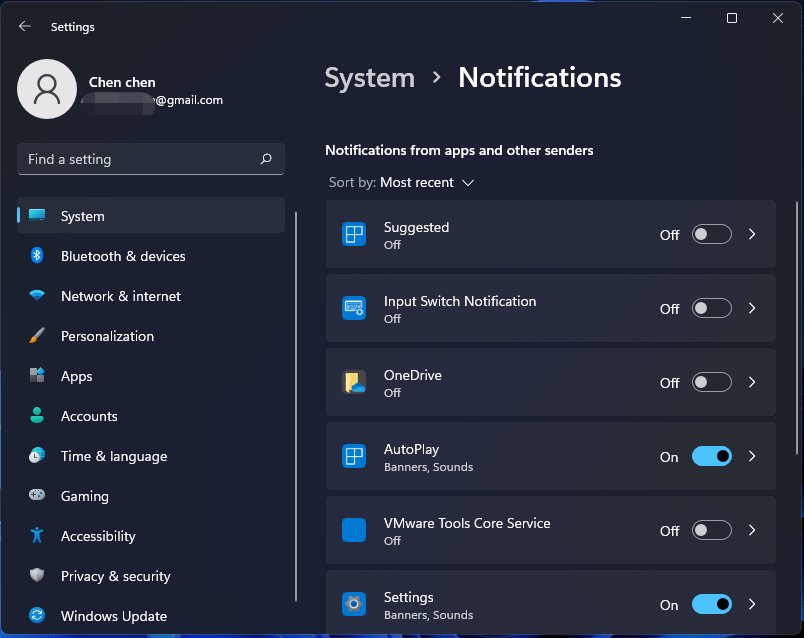This screenshot has height=638, width=804.
Task: Click the Find a setting search box
Action: coord(140,159)
